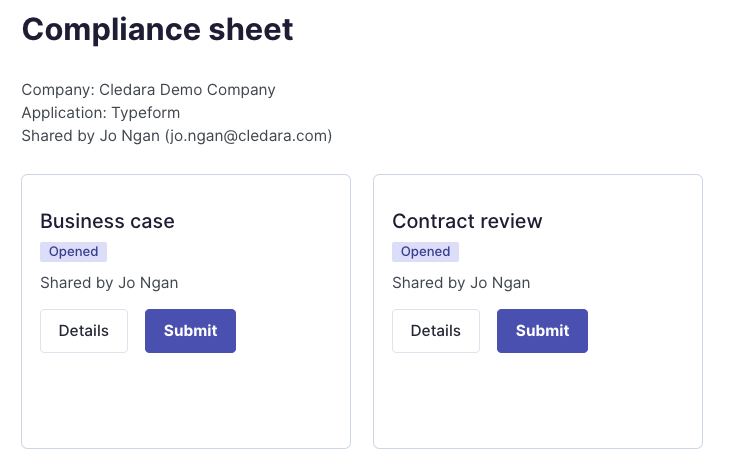The height and width of the screenshot is (474, 737).
Task: Click the Application: Typeform line
Action: [x=101, y=113]
